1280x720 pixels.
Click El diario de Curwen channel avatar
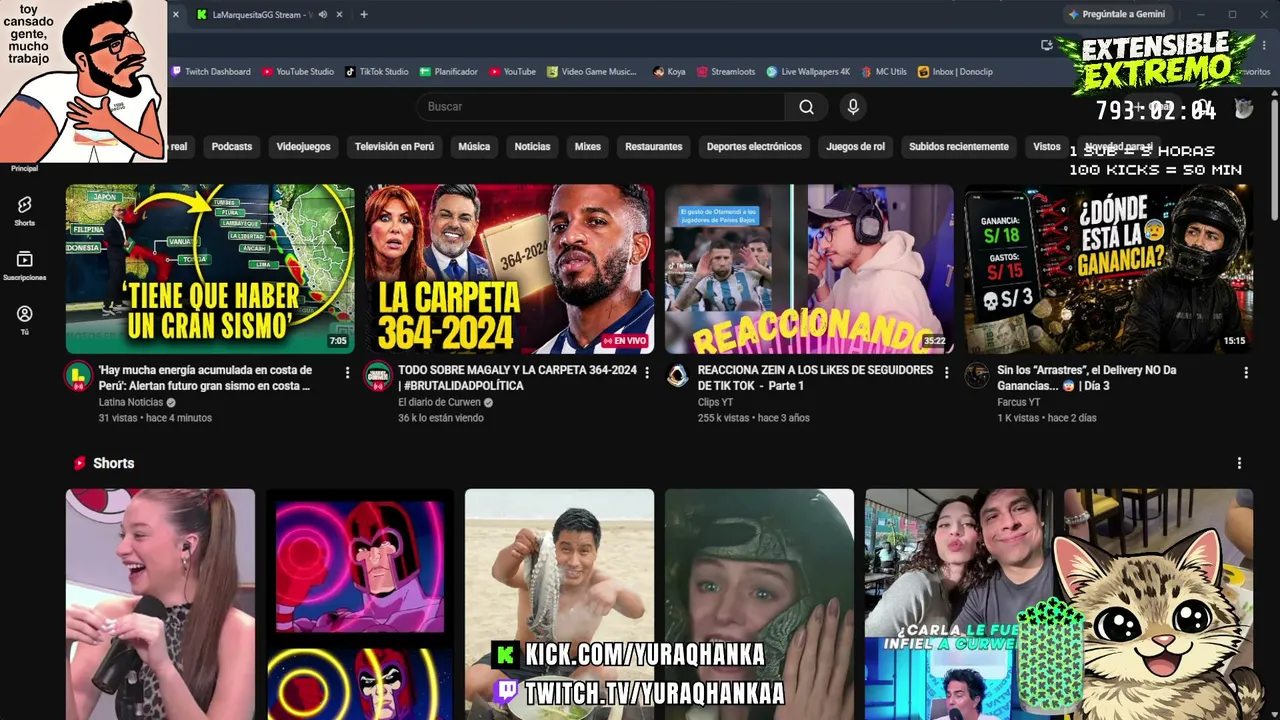click(378, 376)
